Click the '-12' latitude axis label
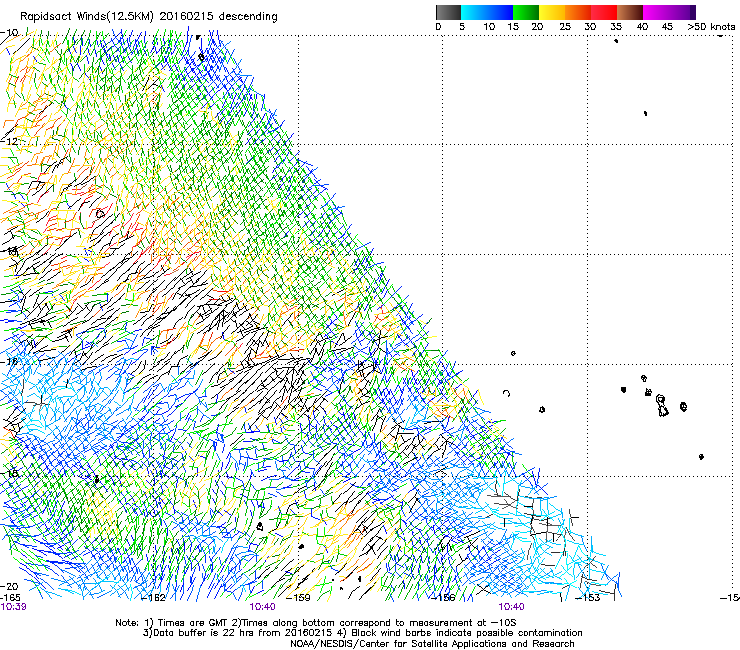This screenshot has width=740, height=650. tap(9, 141)
